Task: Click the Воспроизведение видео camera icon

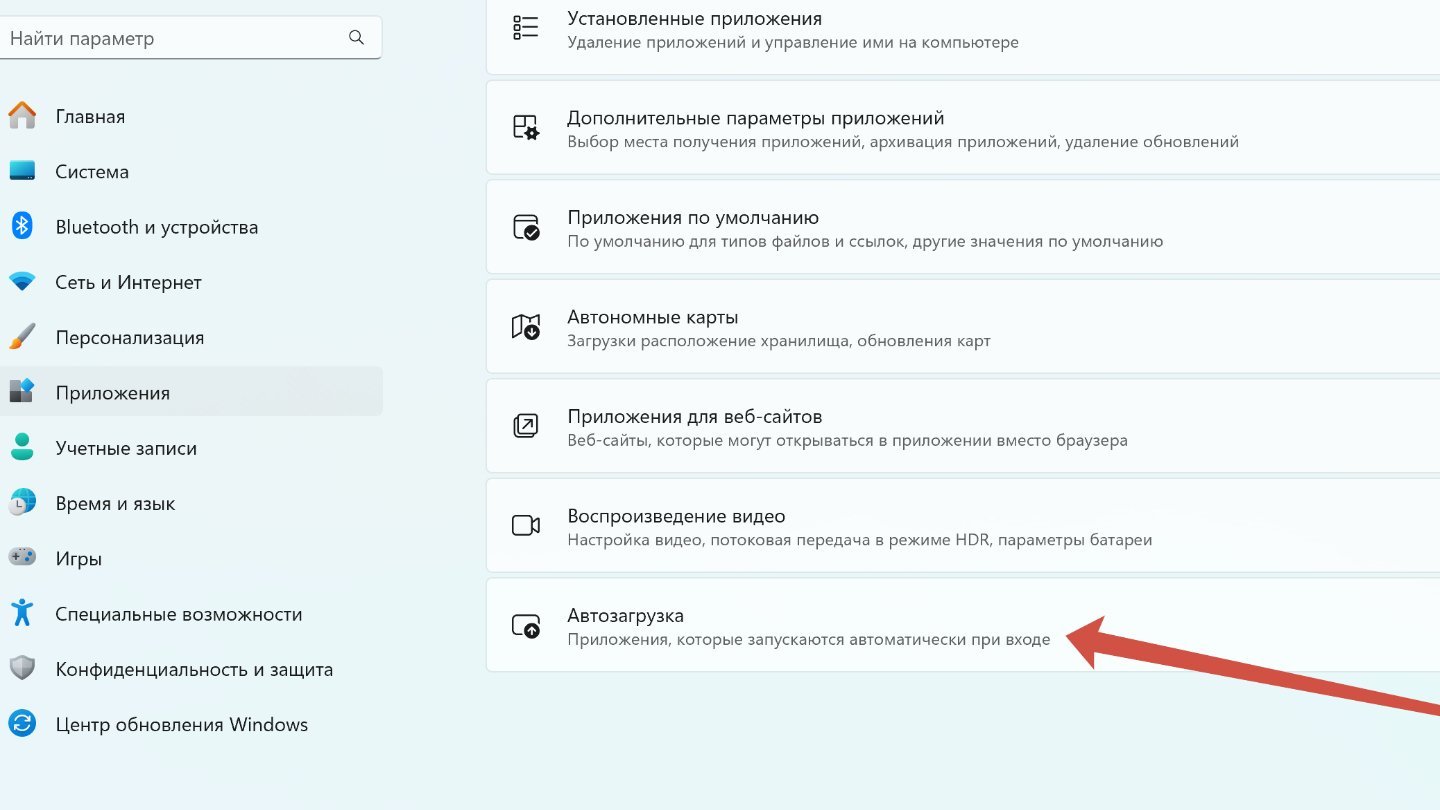Action: point(526,526)
